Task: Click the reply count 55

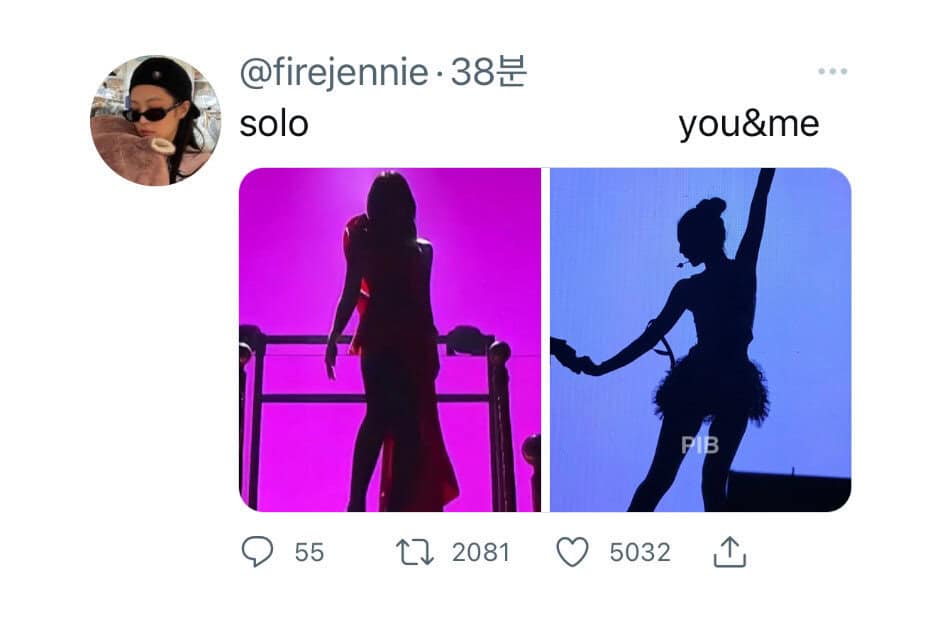Action: 309,552
